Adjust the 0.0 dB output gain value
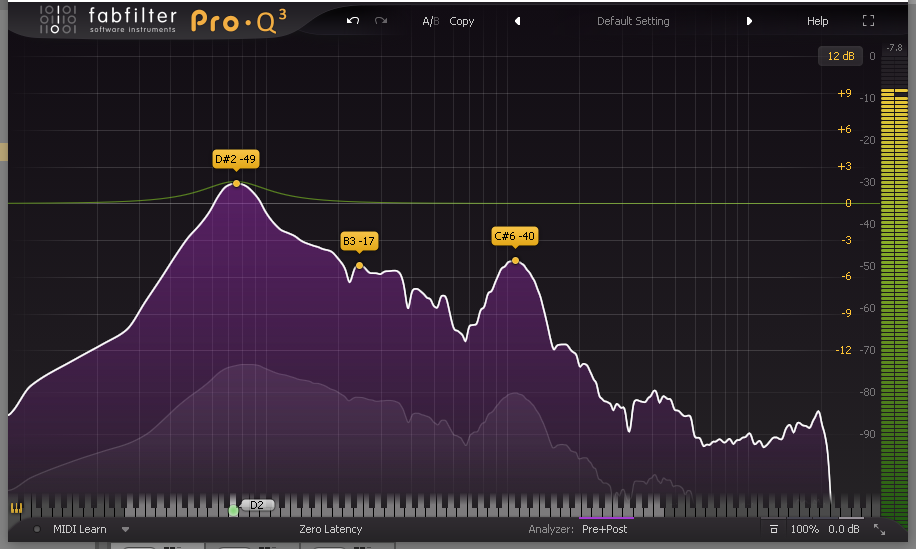The image size is (916, 549). click(844, 529)
